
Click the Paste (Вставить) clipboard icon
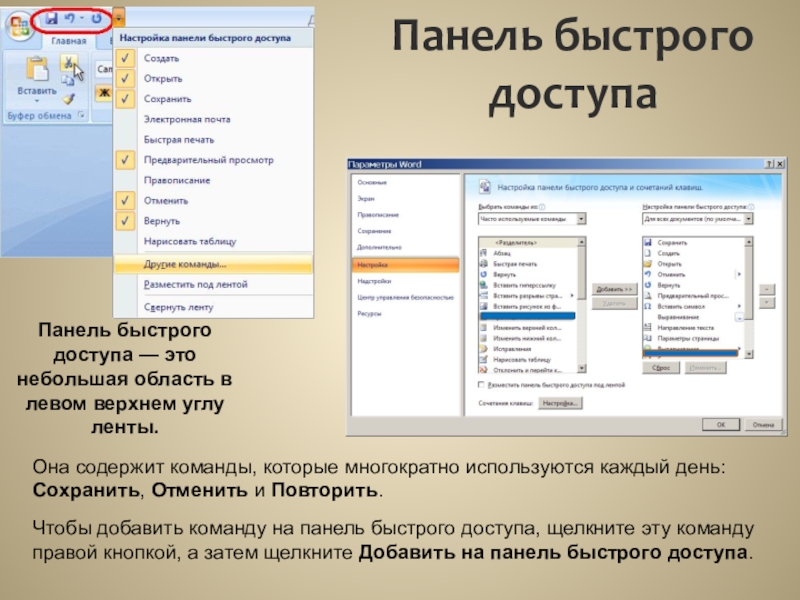click(37, 69)
